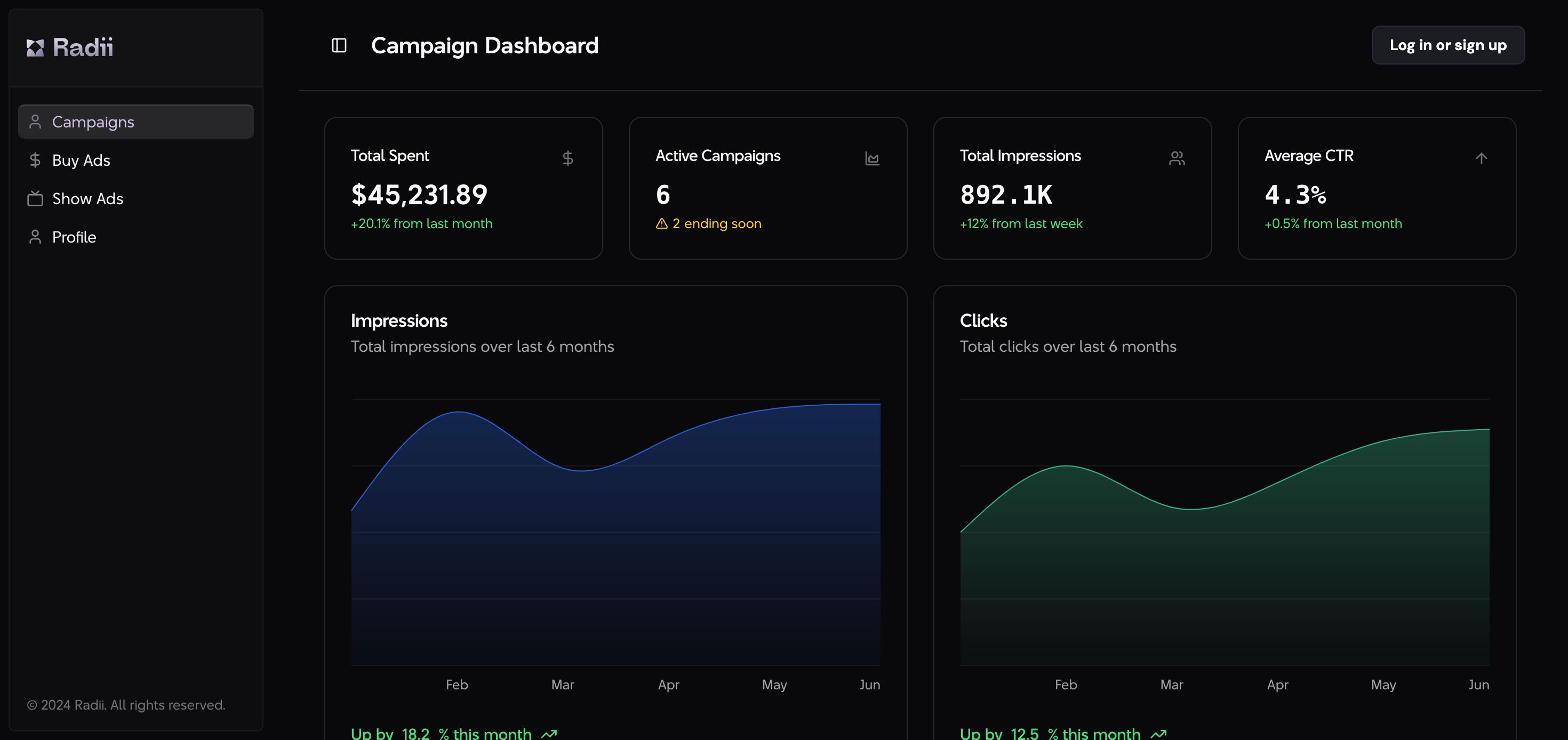Screen dimensions: 1568x740
Task: Click the Radii logo icon
Action: (x=35, y=47)
